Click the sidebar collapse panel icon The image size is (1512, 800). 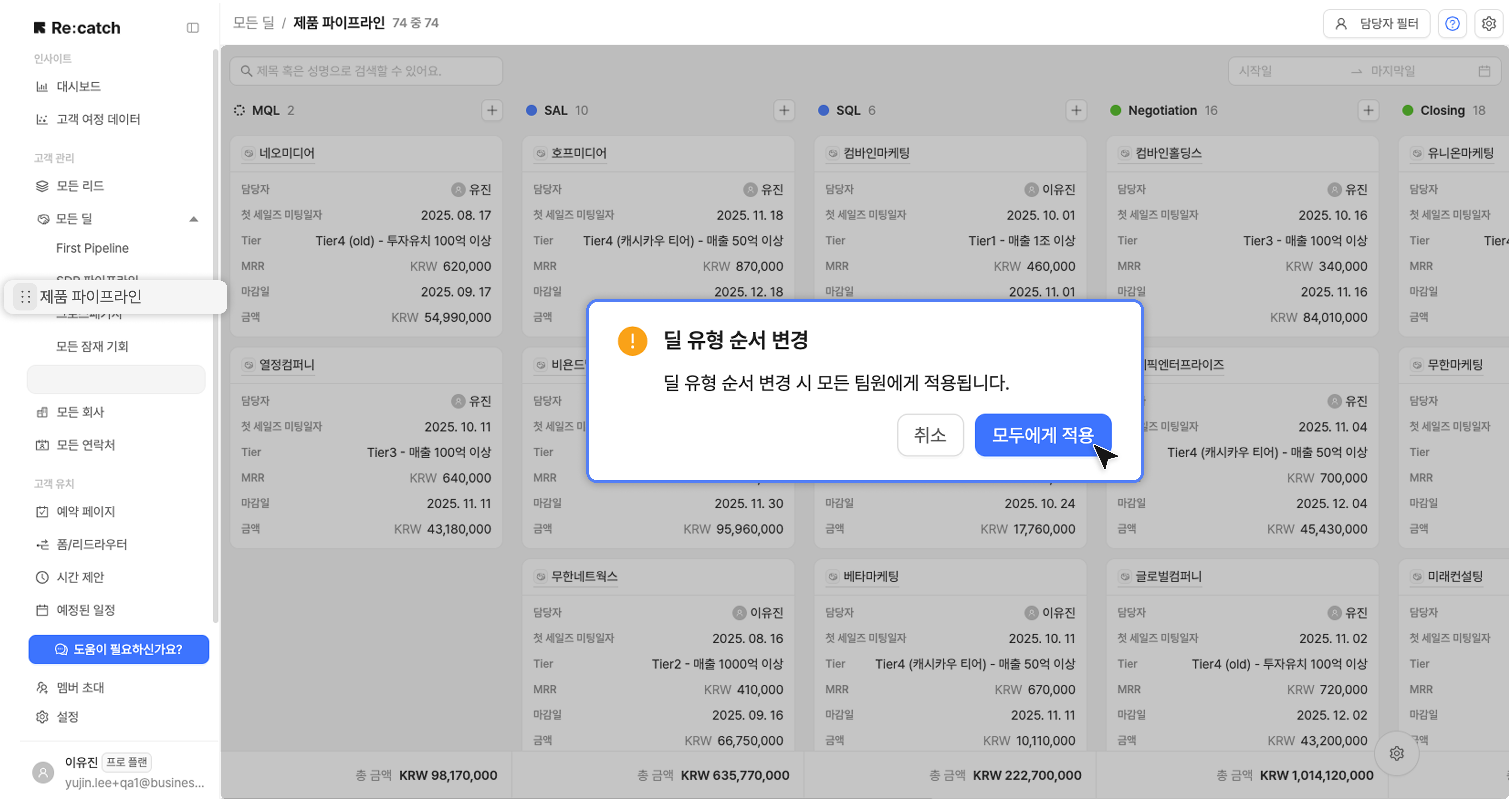pos(193,28)
